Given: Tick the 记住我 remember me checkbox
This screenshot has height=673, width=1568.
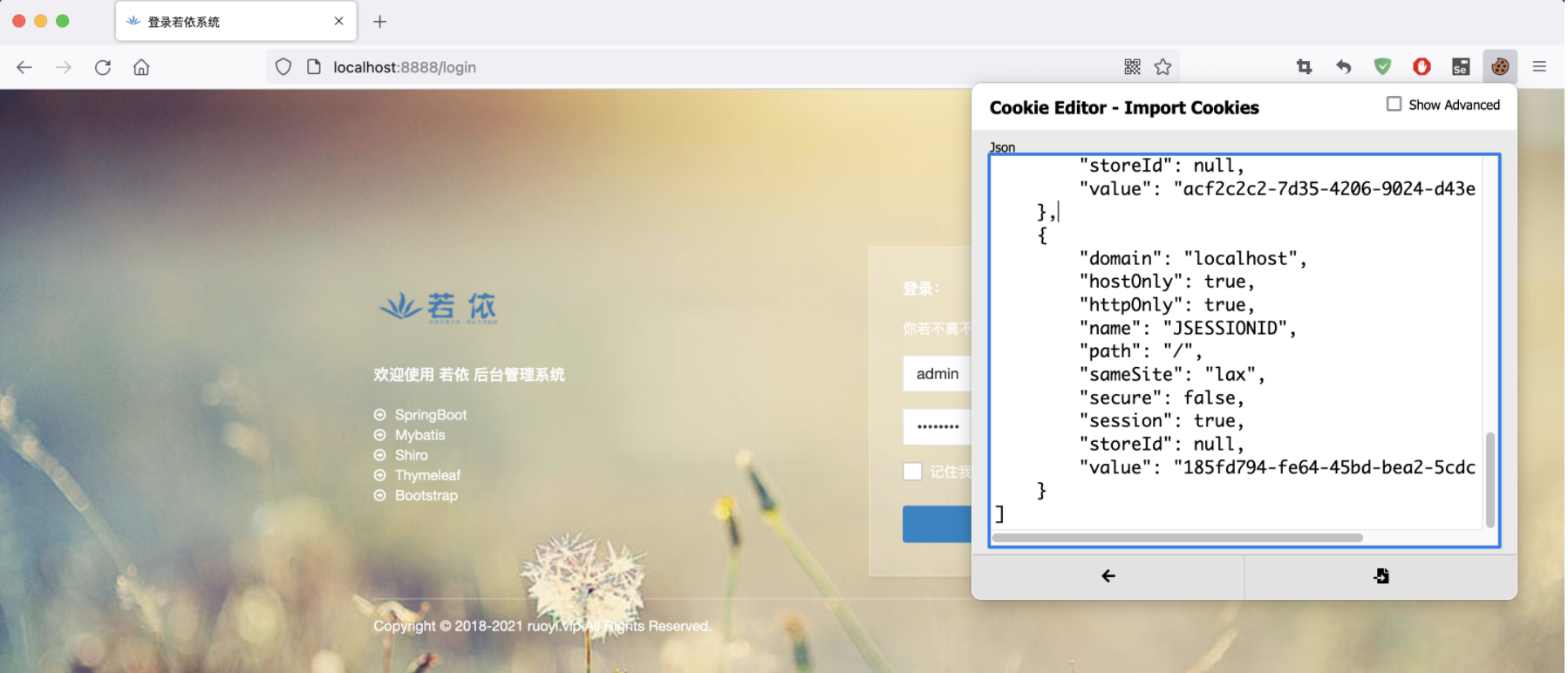Looking at the screenshot, I should pos(912,472).
